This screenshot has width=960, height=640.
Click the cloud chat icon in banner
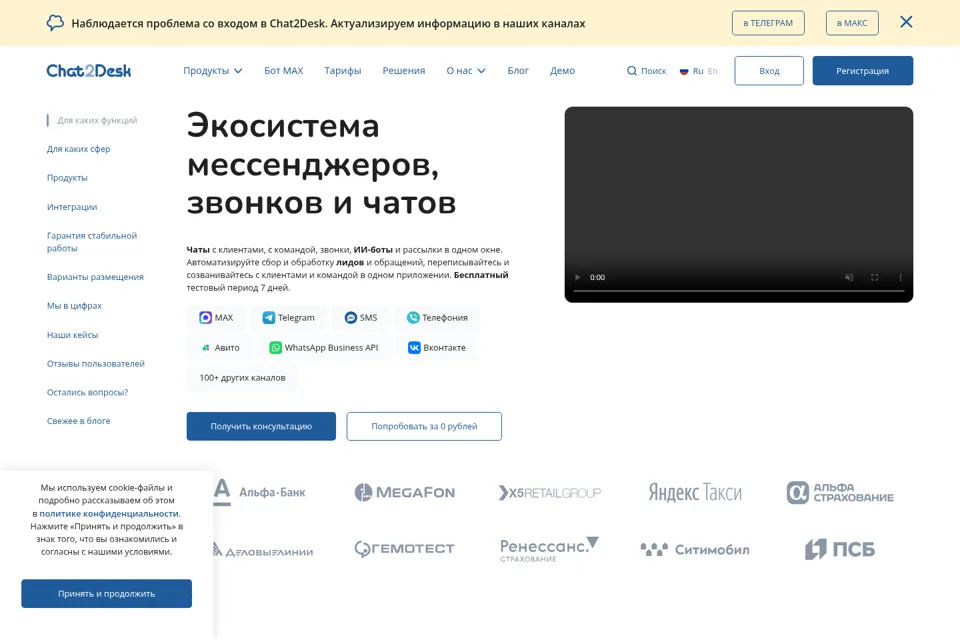pos(55,23)
